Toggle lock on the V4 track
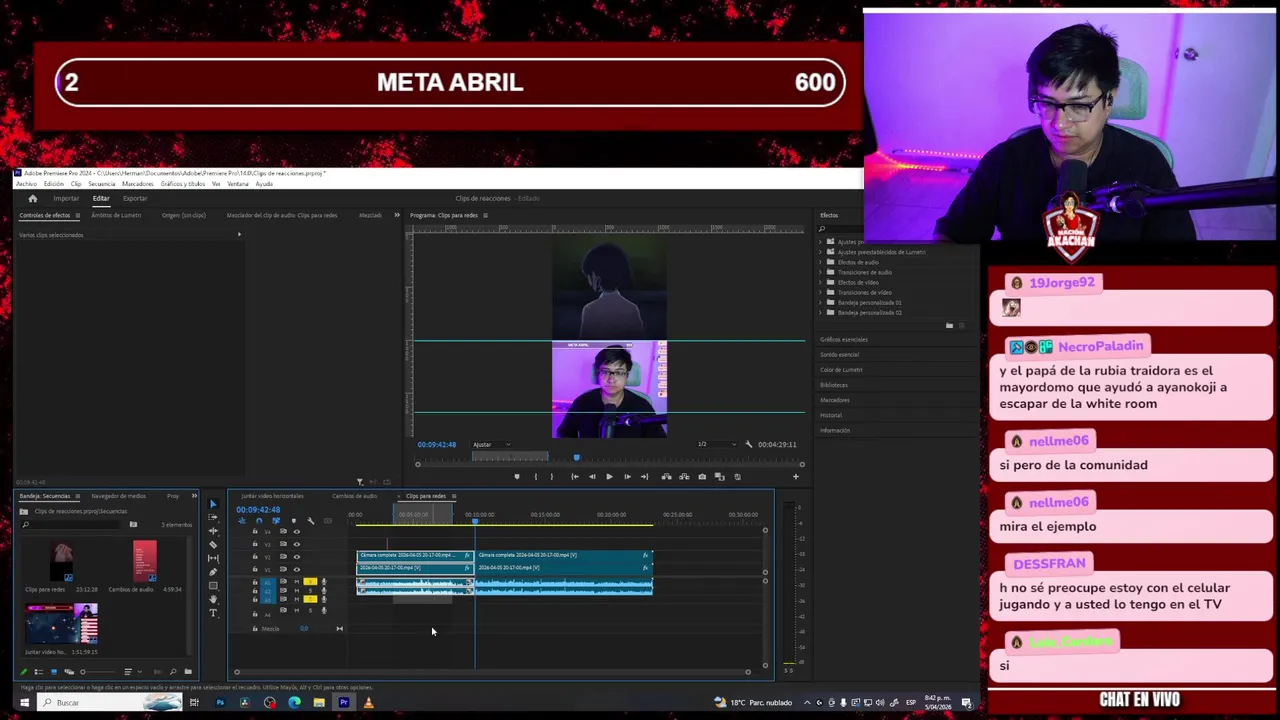Screen dimensions: 1280x720 pos(255,532)
